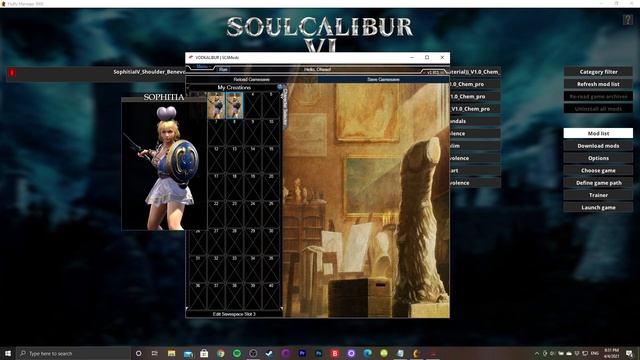Select empty creation slot 4

click(253, 105)
